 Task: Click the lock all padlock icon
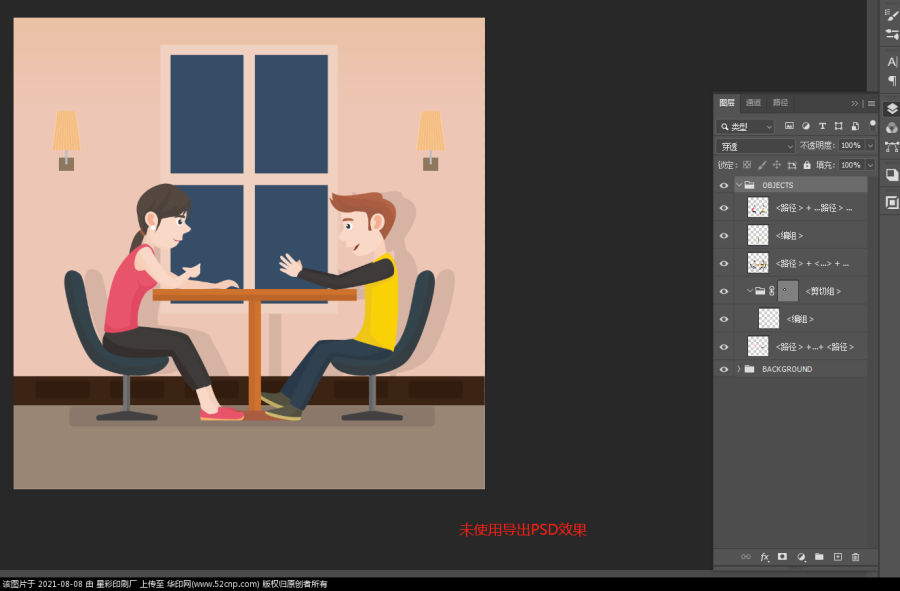point(807,165)
